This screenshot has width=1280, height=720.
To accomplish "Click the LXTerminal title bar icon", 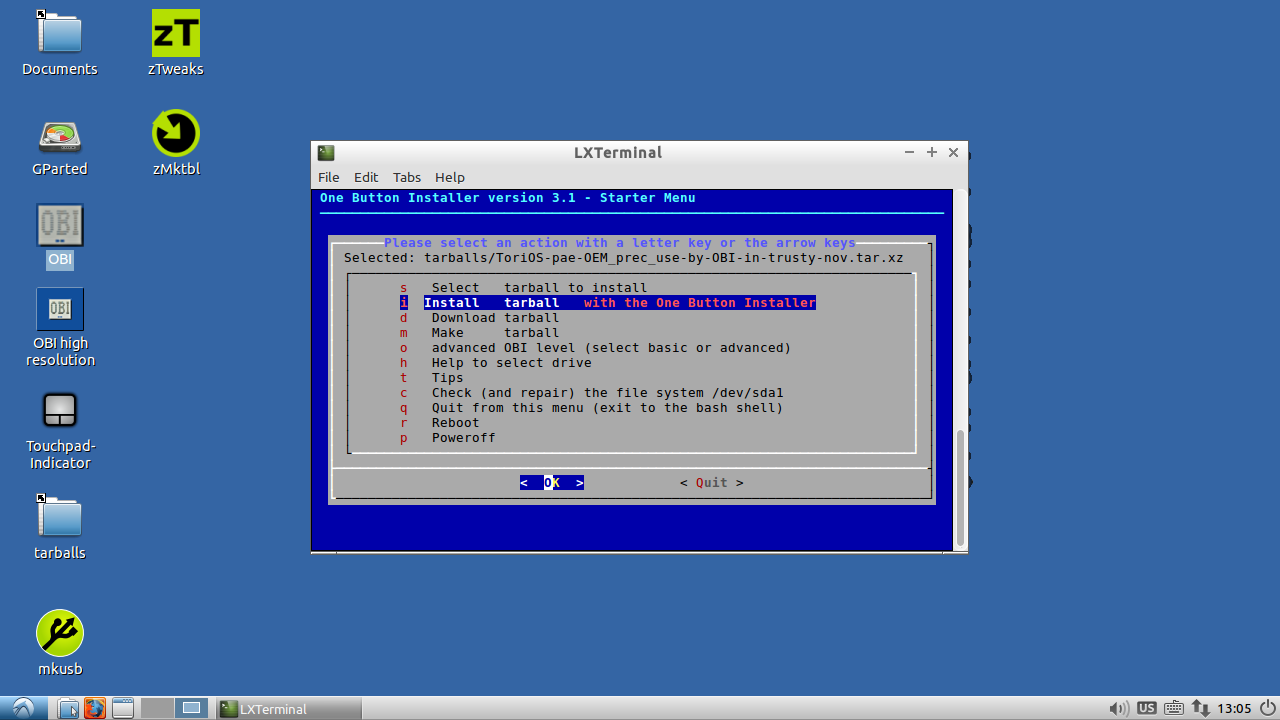I will click(326, 153).
